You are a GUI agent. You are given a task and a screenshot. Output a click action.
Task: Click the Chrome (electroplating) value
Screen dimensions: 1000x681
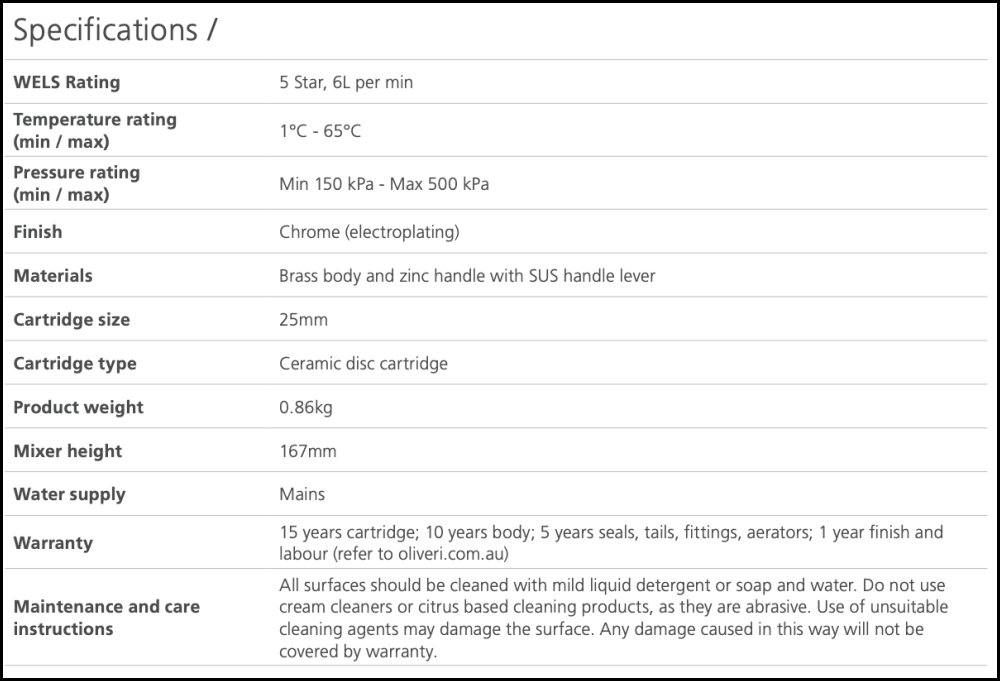(x=369, y=232)
